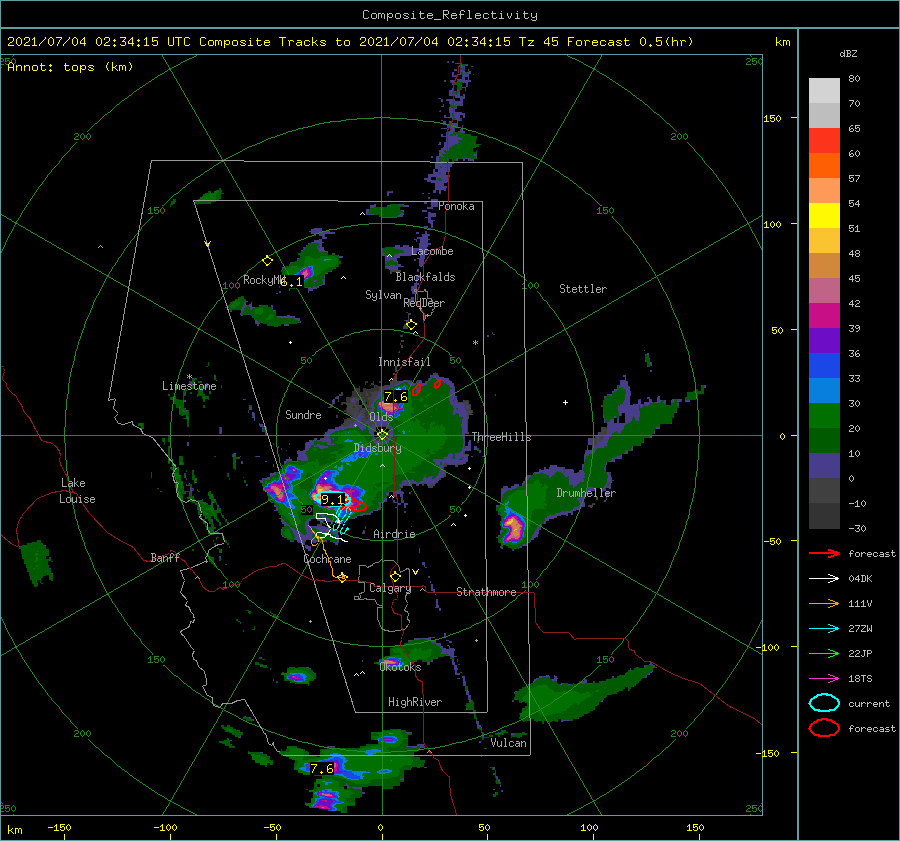
Task: Click the intense storm cell southwest of Drumheller
Action: pos(513,527)
